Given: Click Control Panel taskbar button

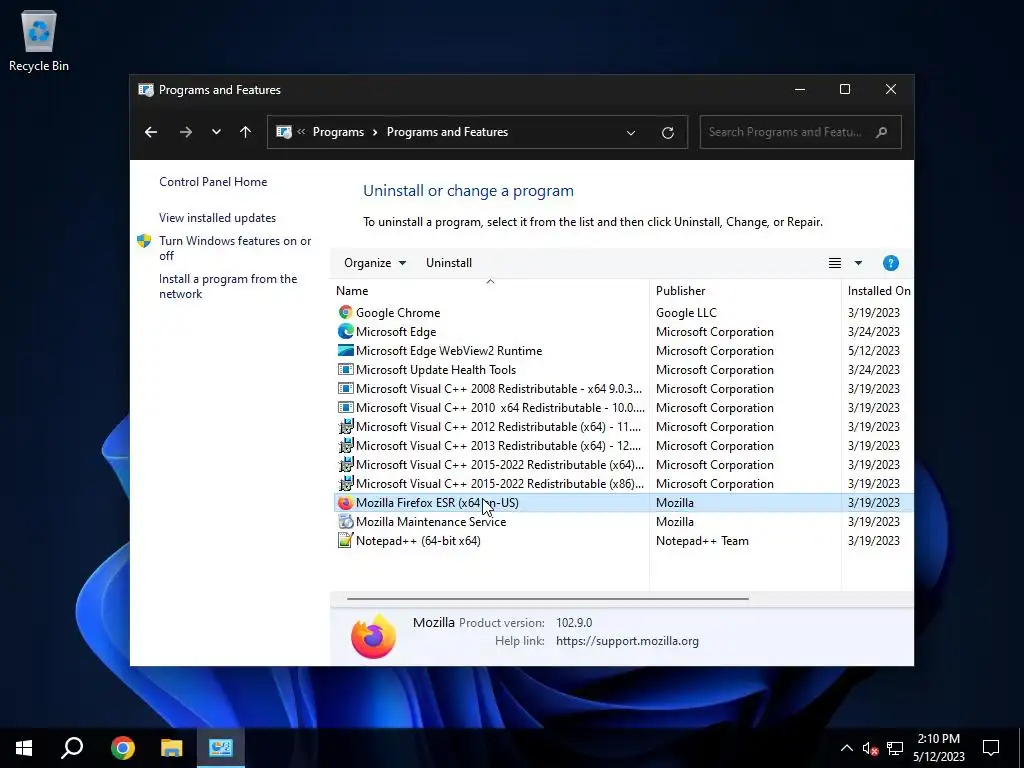Looking at the screenshot, I should pos(221,748).
